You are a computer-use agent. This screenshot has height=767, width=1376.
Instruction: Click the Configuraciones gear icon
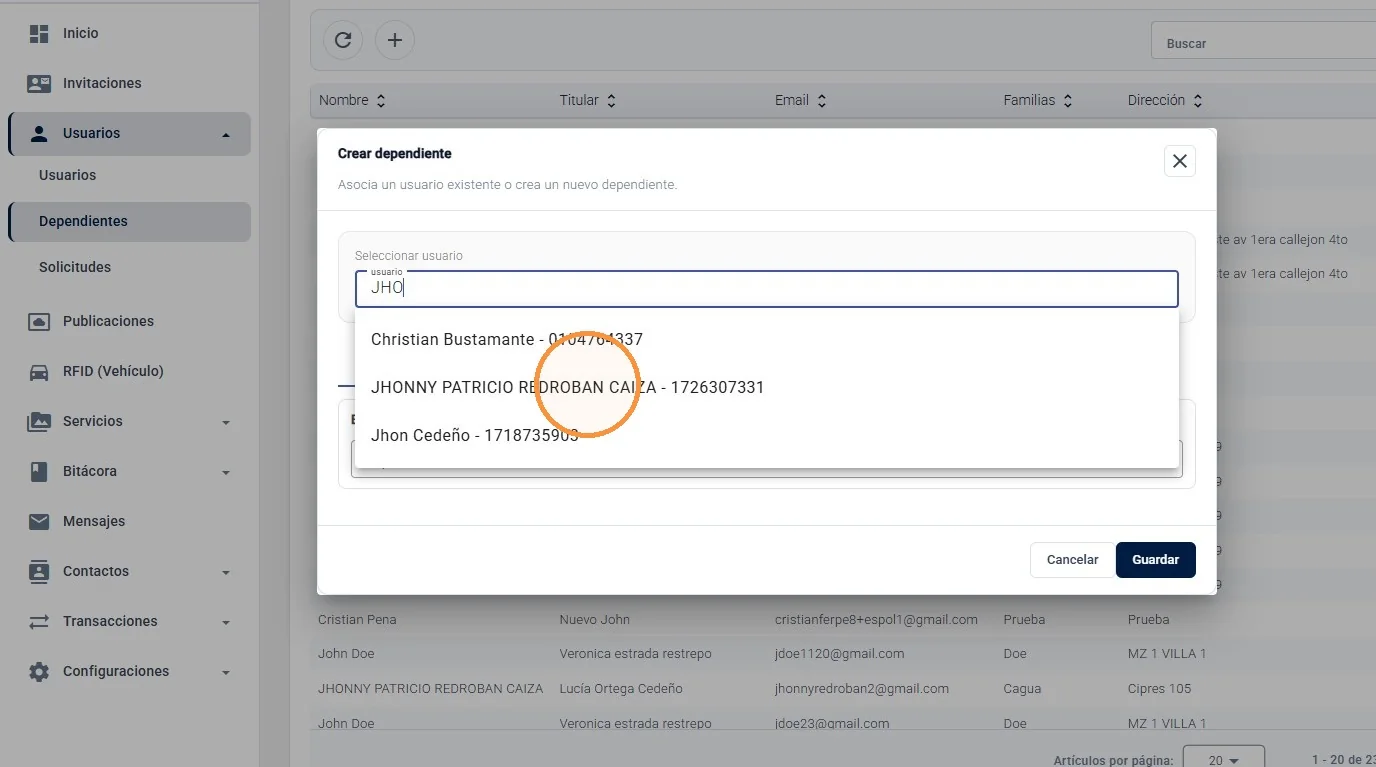coord(39,671)
